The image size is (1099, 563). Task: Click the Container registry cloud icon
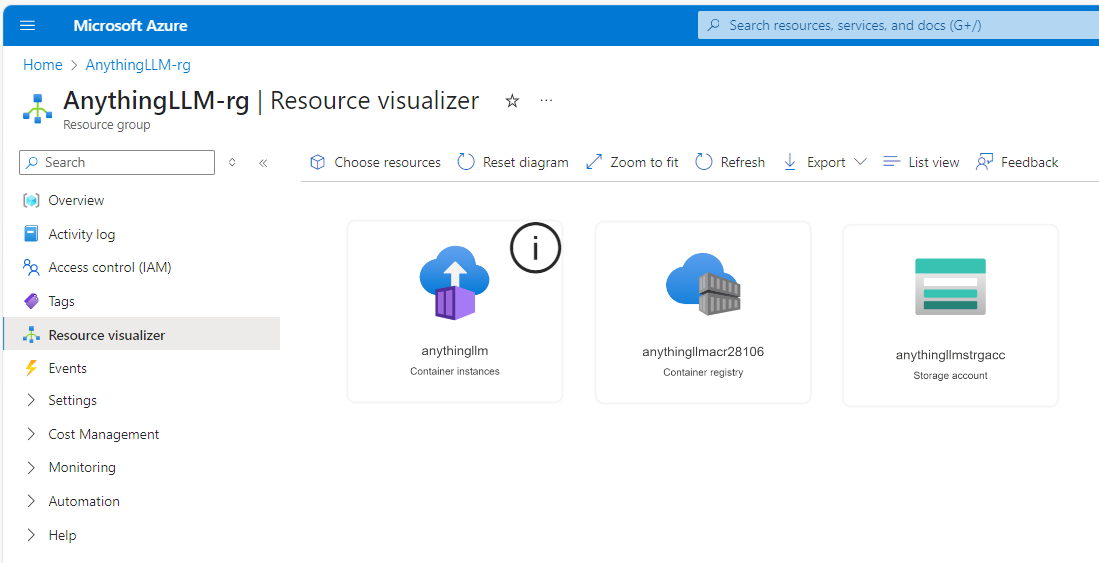click(703, 283)
